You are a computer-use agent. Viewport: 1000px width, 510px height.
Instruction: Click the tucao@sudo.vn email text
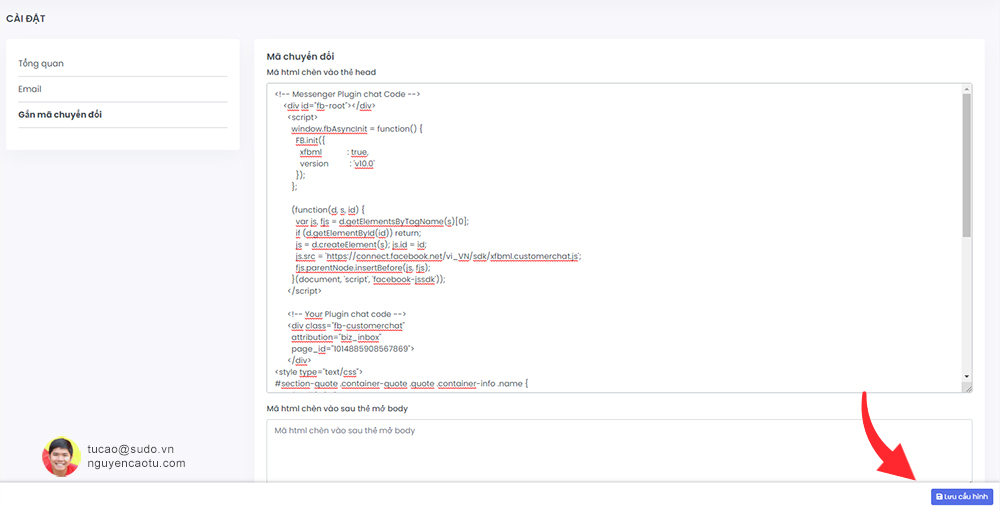130,450
